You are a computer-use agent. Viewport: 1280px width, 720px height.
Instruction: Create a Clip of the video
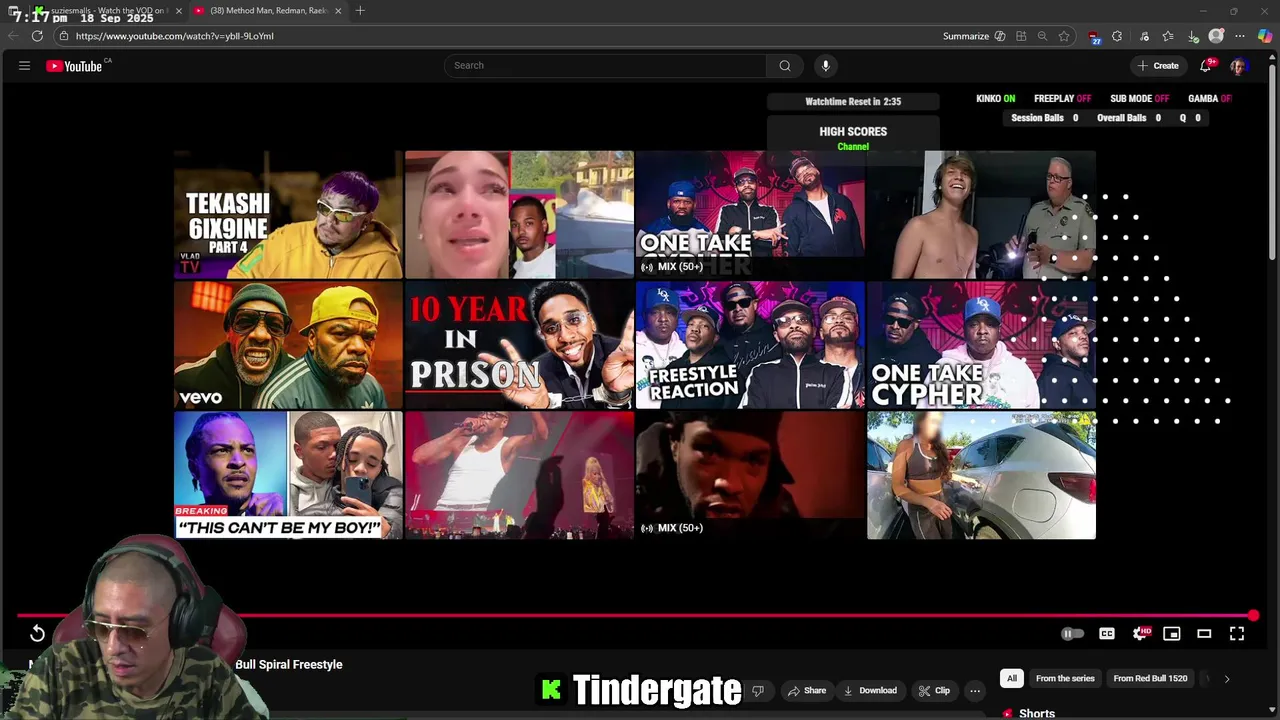click(x=934, y=690)
